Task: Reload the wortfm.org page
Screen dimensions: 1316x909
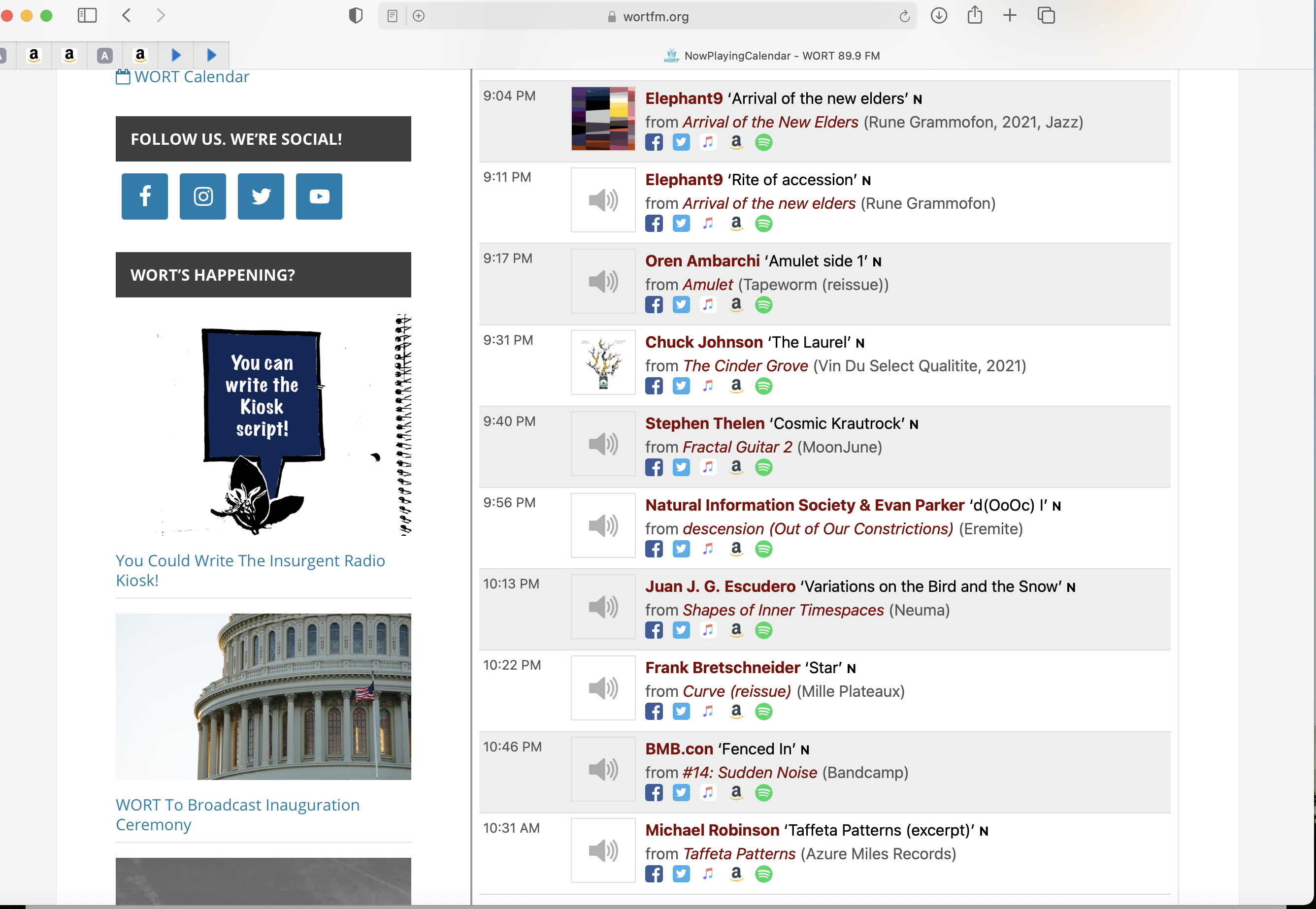Action: click(x=904, y=17)
